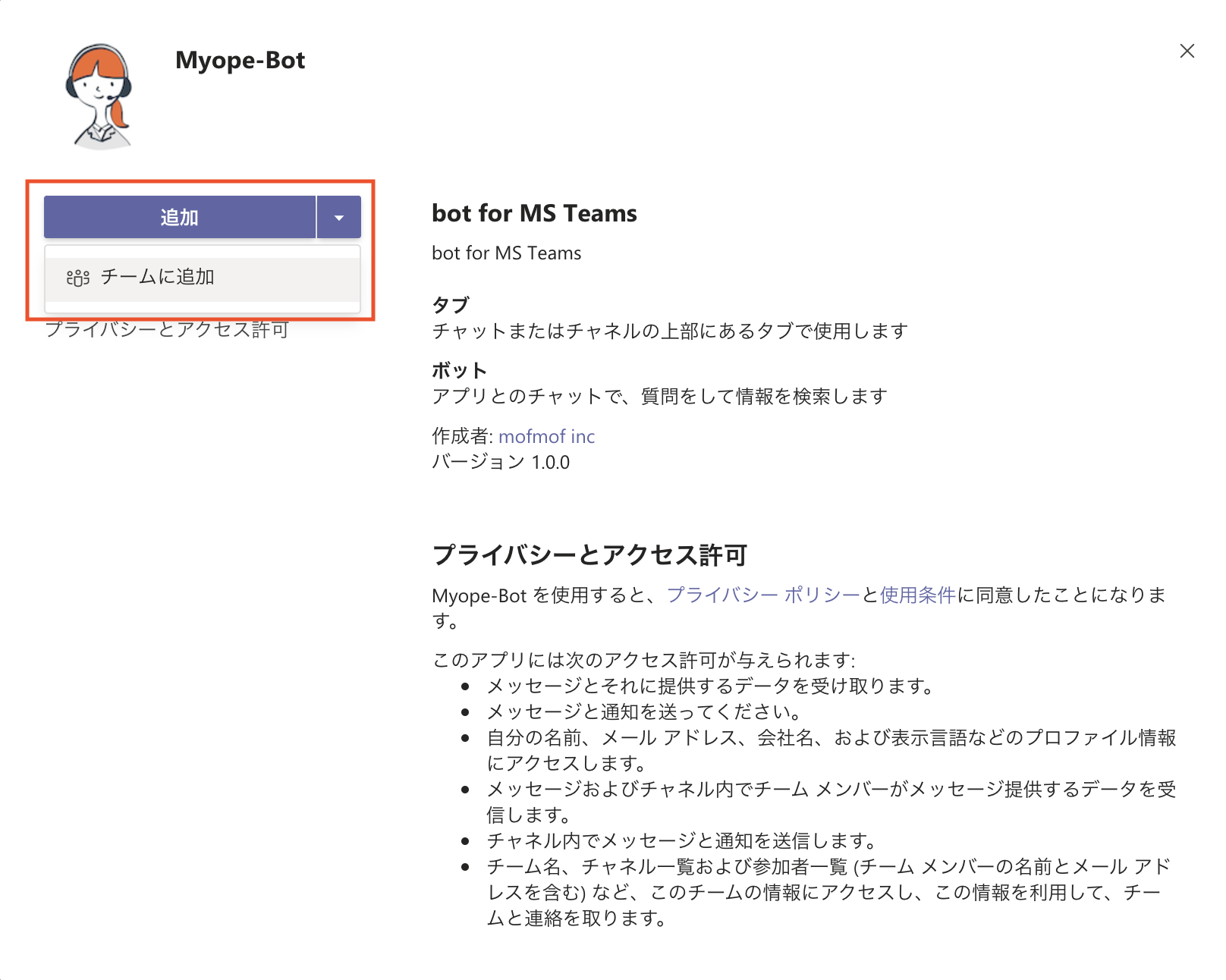Open the 使用条件 terms link

point(917,595)
